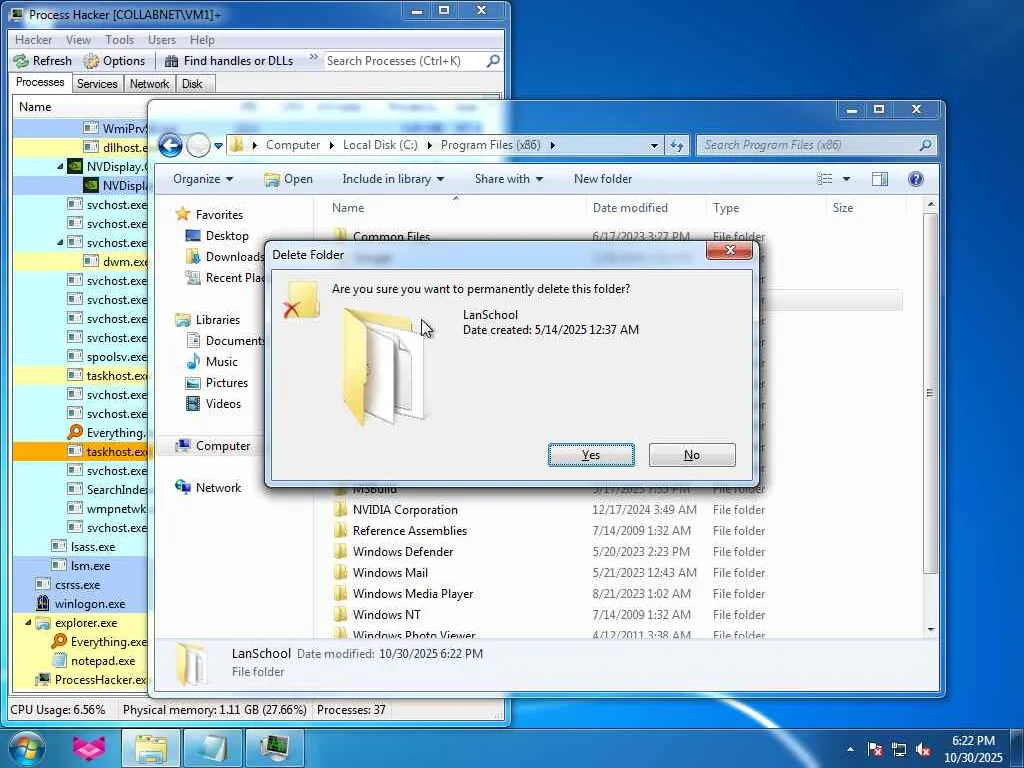The height and width of the screenshot is (768, 1024).
Task: Click the change view icon
Action: point(825,179)
